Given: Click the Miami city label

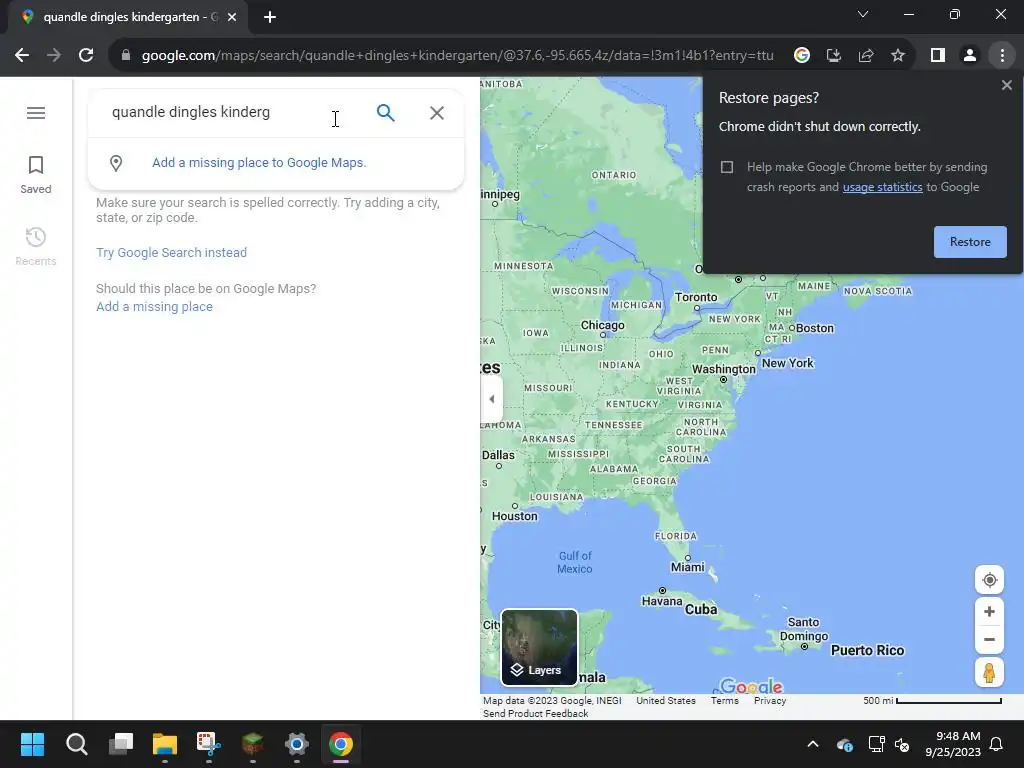Looking at the screenshot, I should (688, 567).
